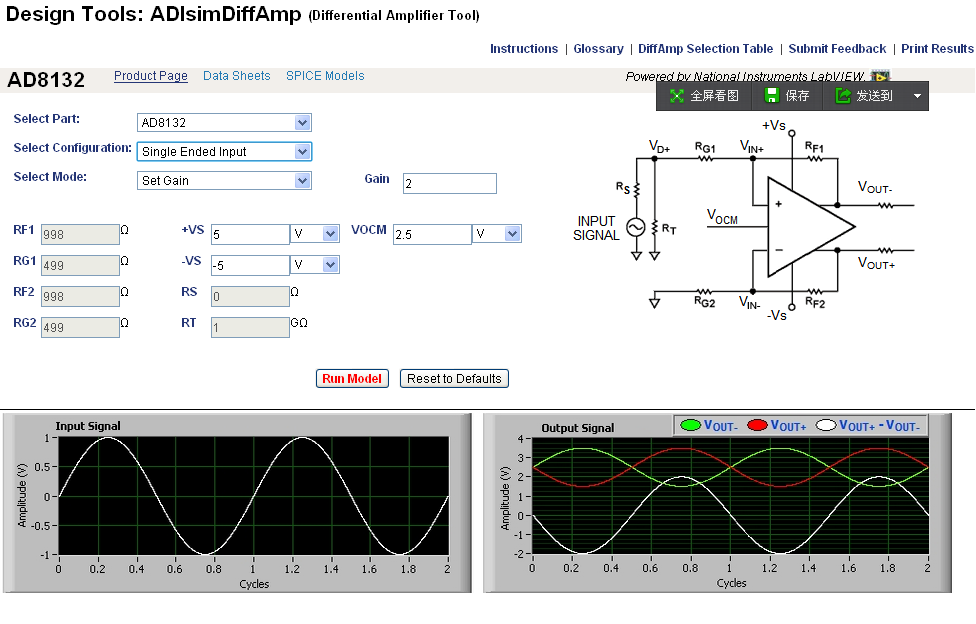Click the RT resistance field
Viewport: 976px width, 624px height.
250,328
